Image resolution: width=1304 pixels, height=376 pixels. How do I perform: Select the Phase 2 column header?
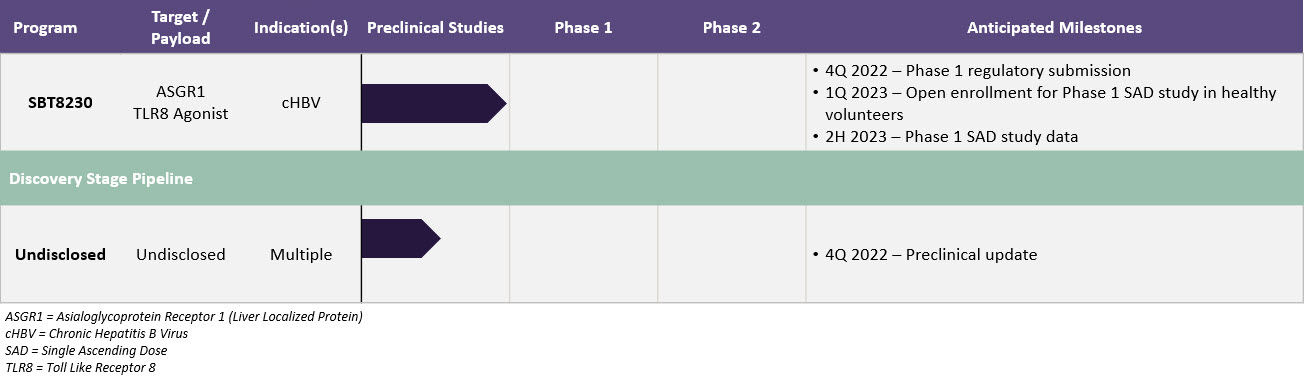pos(731,28)
